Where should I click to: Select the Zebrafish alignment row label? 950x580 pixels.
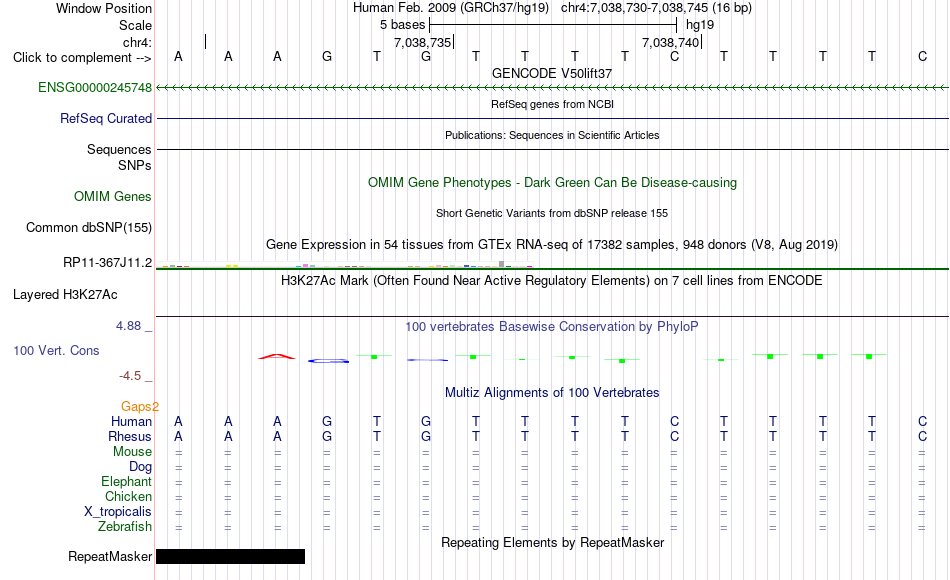(125, 527)
